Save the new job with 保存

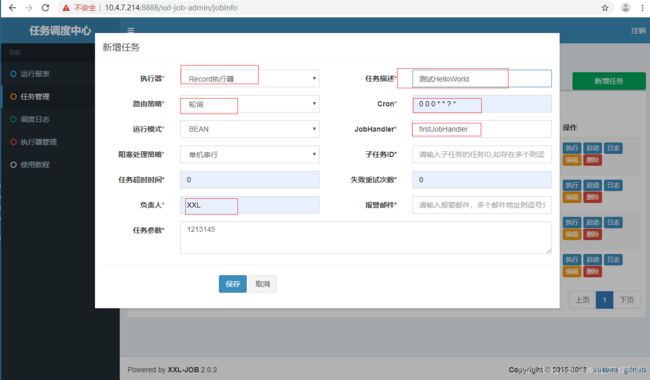click(x=233, y=284)
